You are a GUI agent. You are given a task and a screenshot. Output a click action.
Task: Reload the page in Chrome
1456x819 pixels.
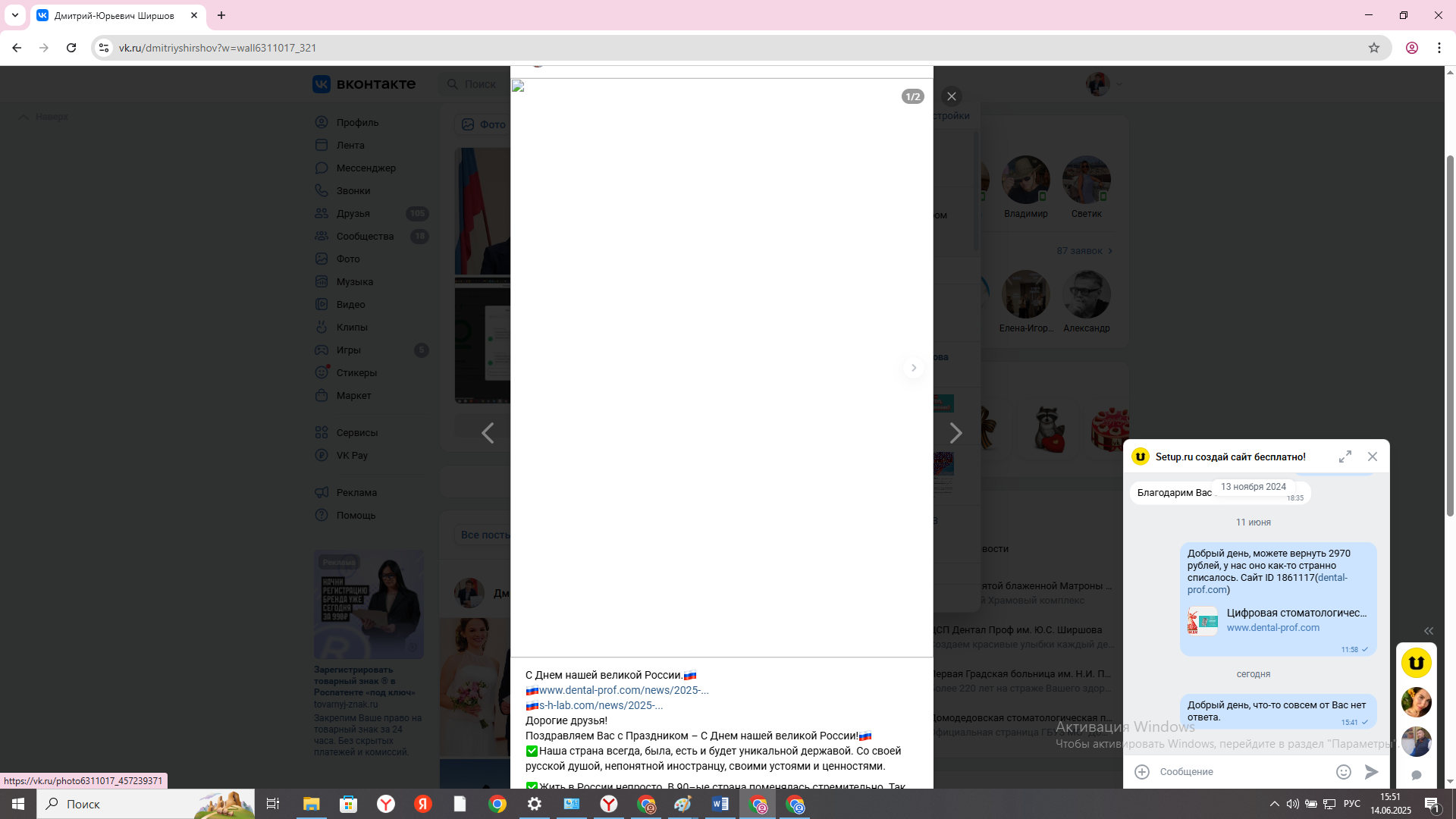[x=71, y=48]
